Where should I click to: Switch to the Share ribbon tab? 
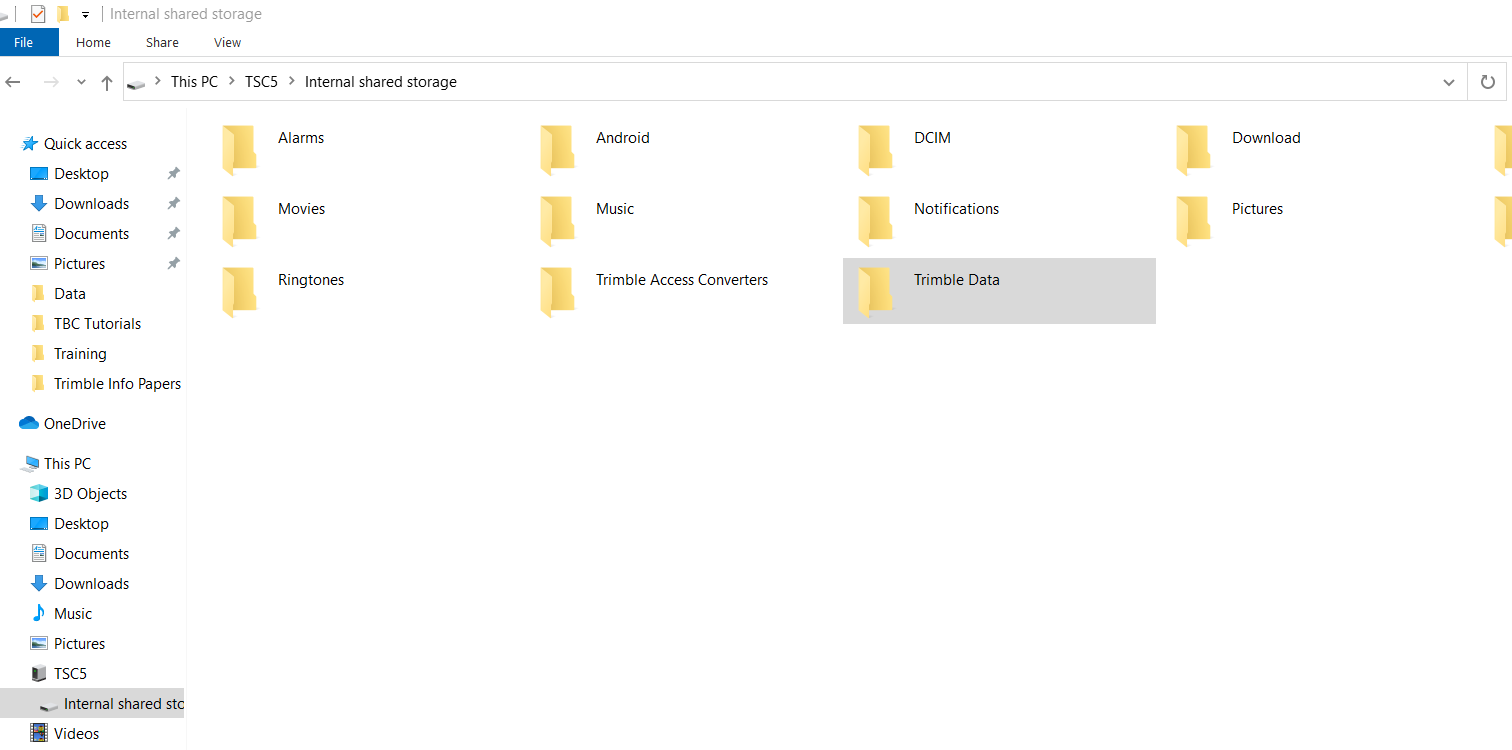[x=162, y=43]
